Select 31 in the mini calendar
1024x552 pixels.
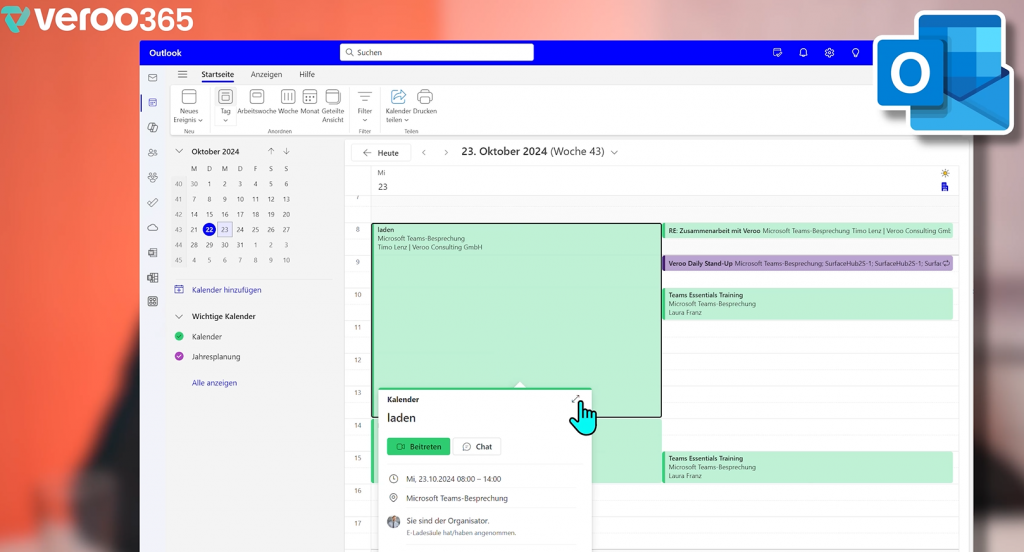click(x=240, y=245)
